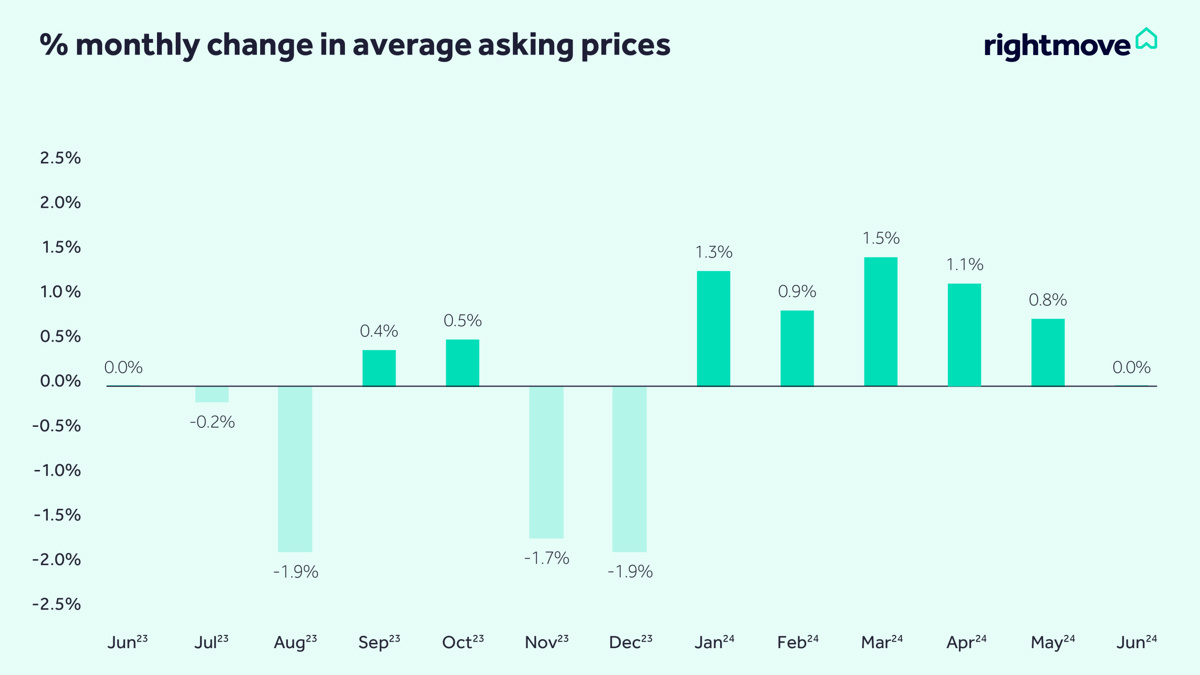The width and height of the screenshot is (1200, 675).
Task: Click the rightmove brand wordmark
Action: coord(1057,45)
